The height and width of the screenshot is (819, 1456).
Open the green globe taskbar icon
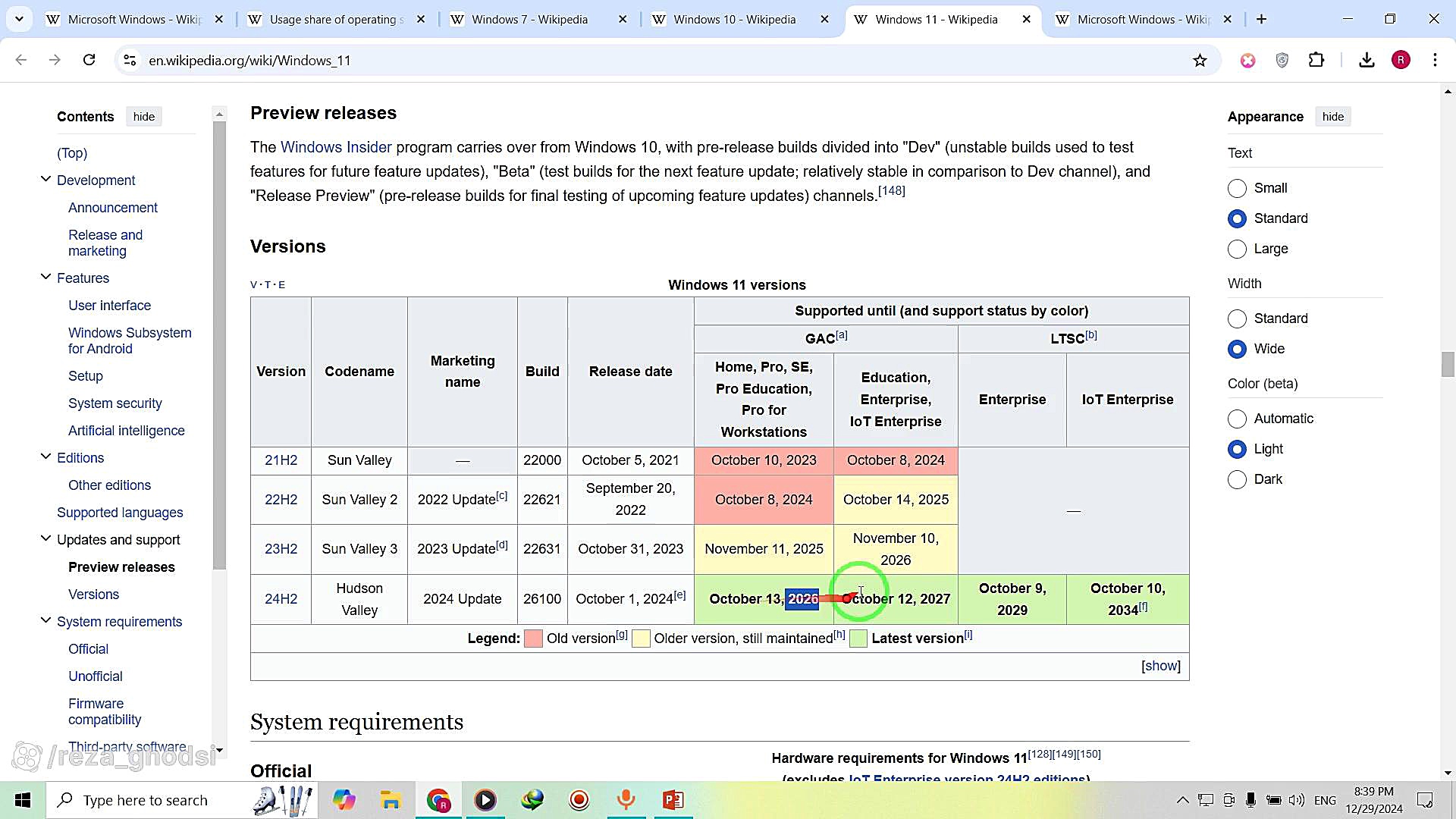tap(532, 800)
